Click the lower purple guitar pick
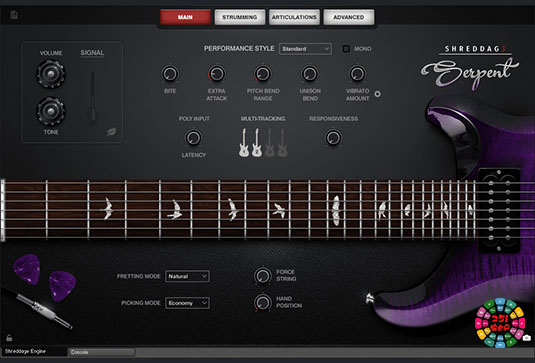The height and width of the screenshot is (363, 535). 62,286
